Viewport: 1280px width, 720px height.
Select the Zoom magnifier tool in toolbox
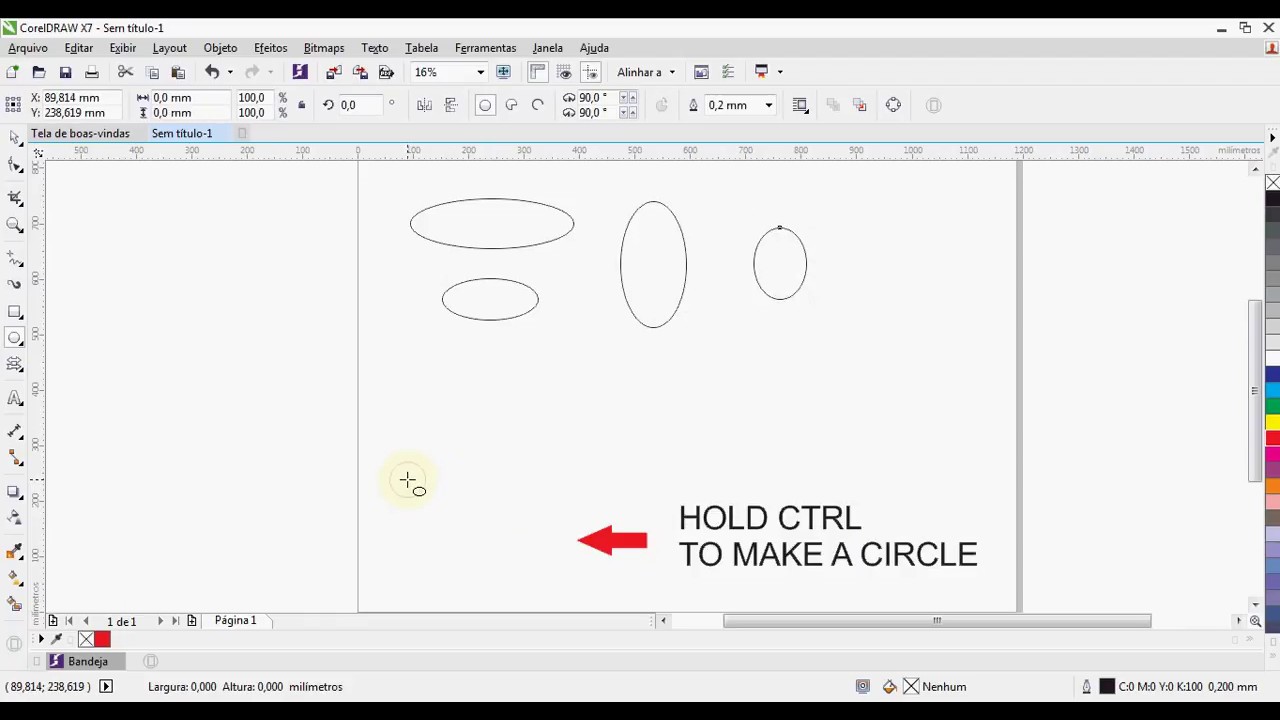[14, 226]
